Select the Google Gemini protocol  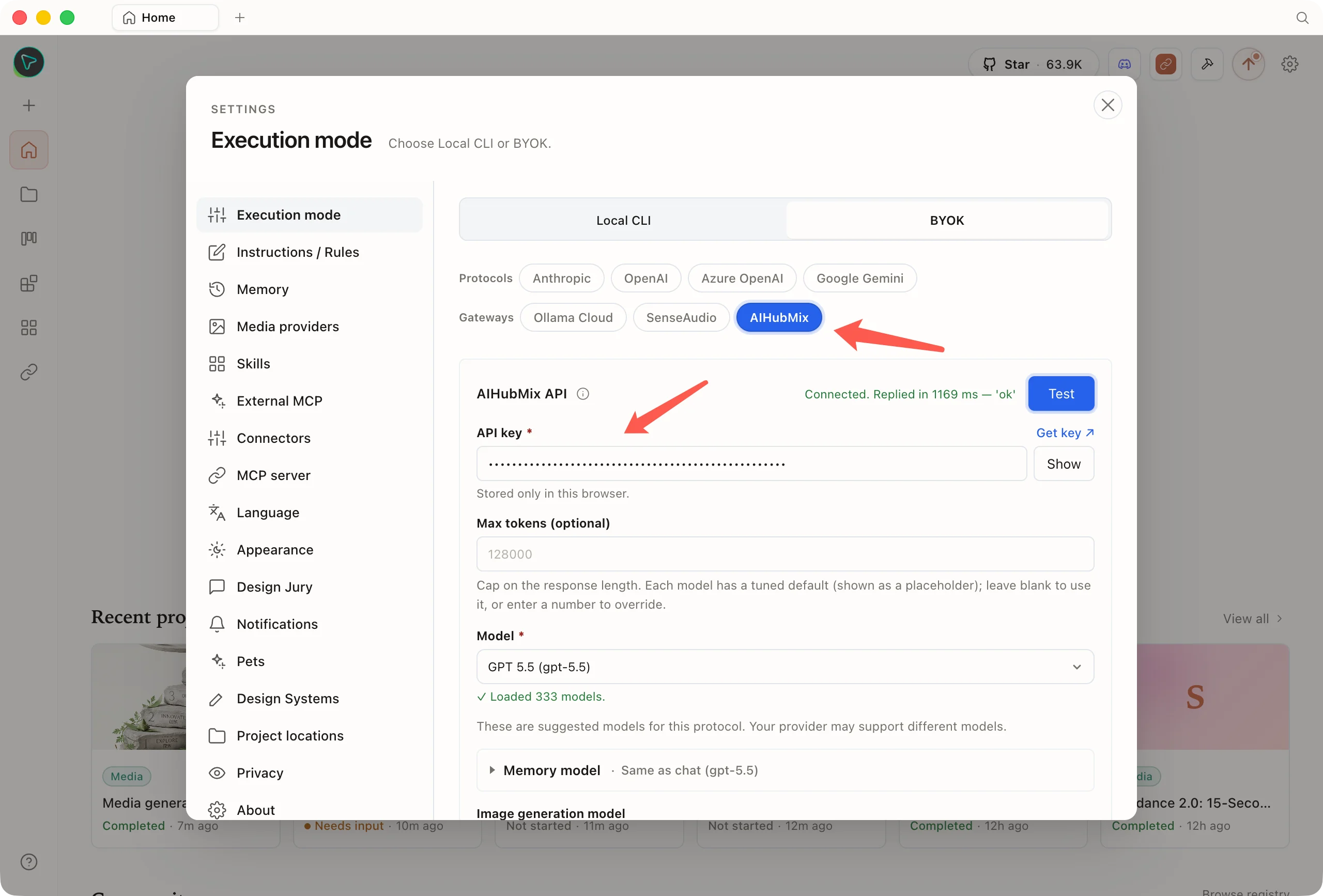click(859, 279)
